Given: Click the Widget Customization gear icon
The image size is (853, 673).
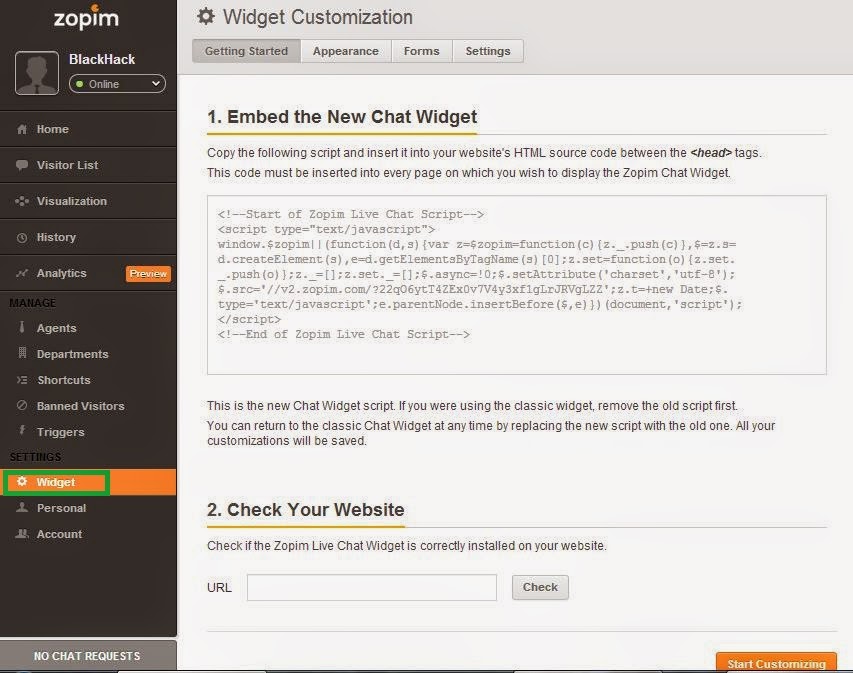Looking at the screenshot, I should pyautogui.click(x=206, y=16).
